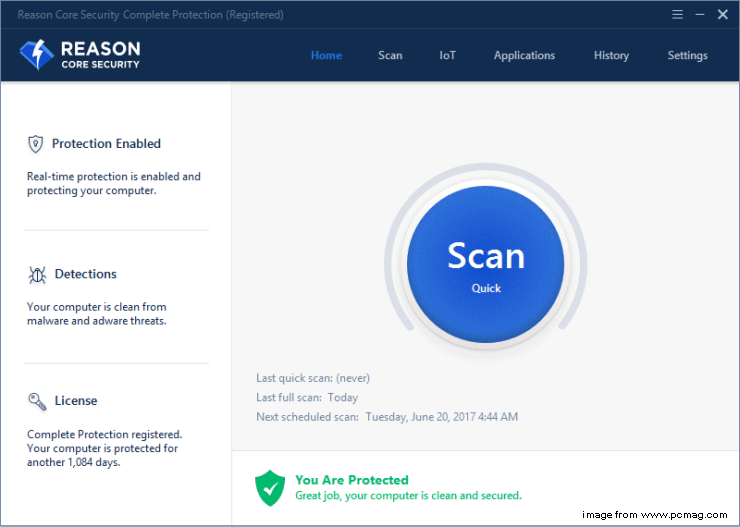Click the Detections bug icon
This screenshot has width=740, height=527.
point(36,274)
